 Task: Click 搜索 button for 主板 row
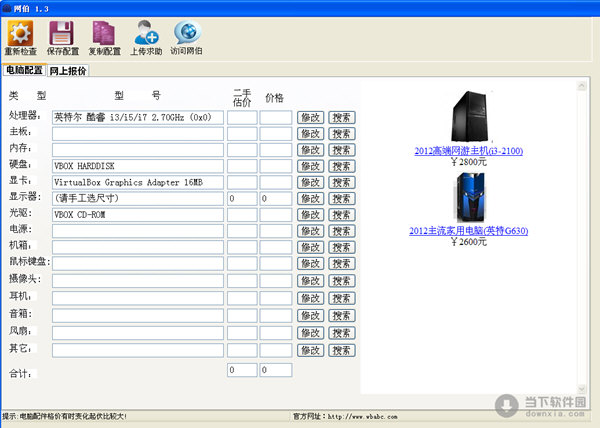point(342,133)
